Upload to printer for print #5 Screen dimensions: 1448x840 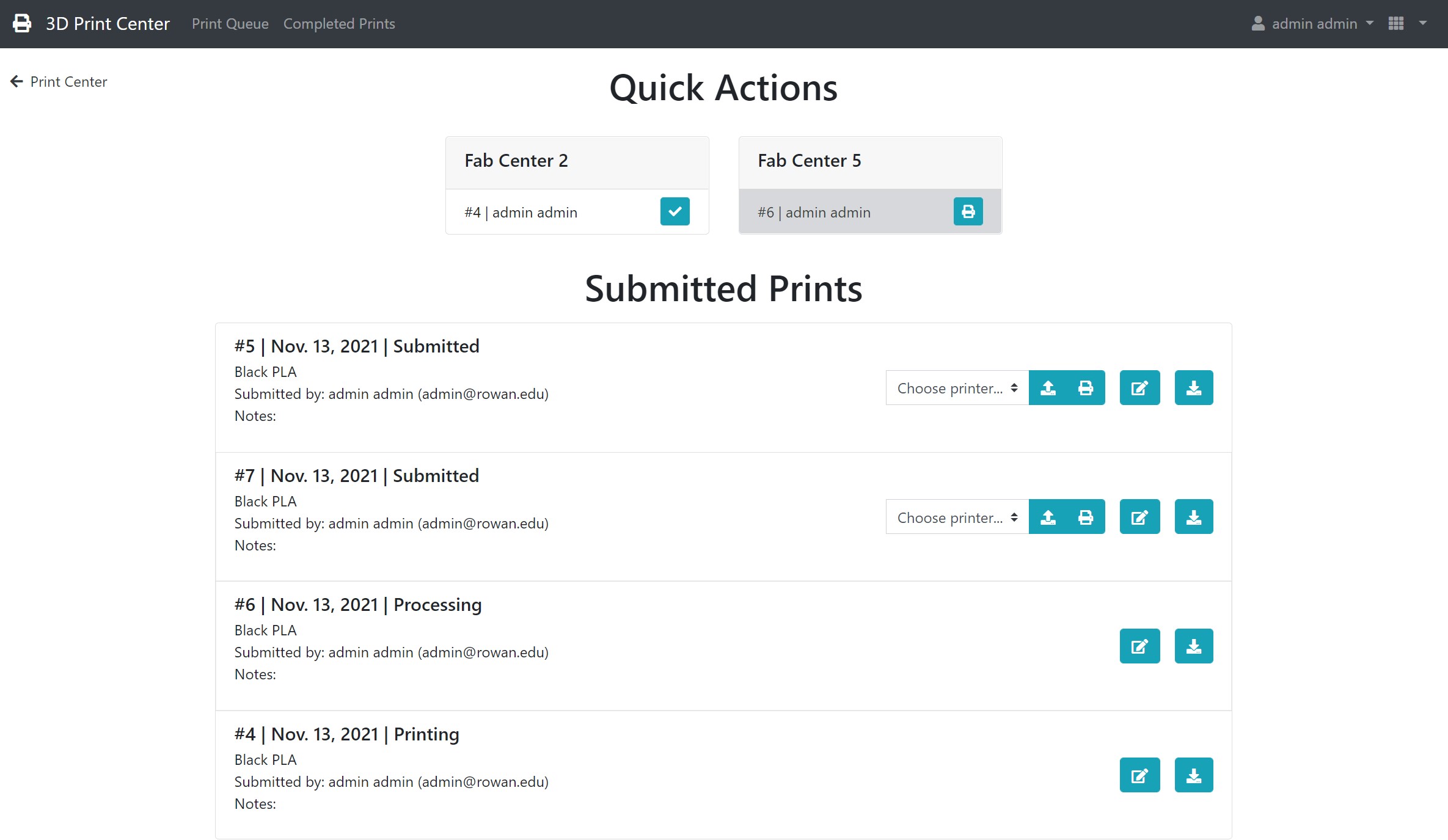tap(1048, 388)
